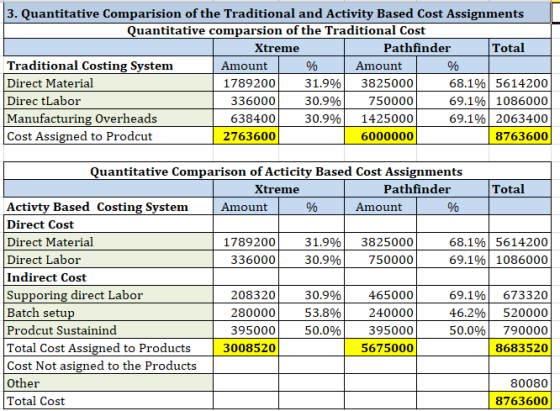Click 8763600 in the 'Cost Assigned to Prodcut' row
The image size is (560, 411).
[520, 136]
